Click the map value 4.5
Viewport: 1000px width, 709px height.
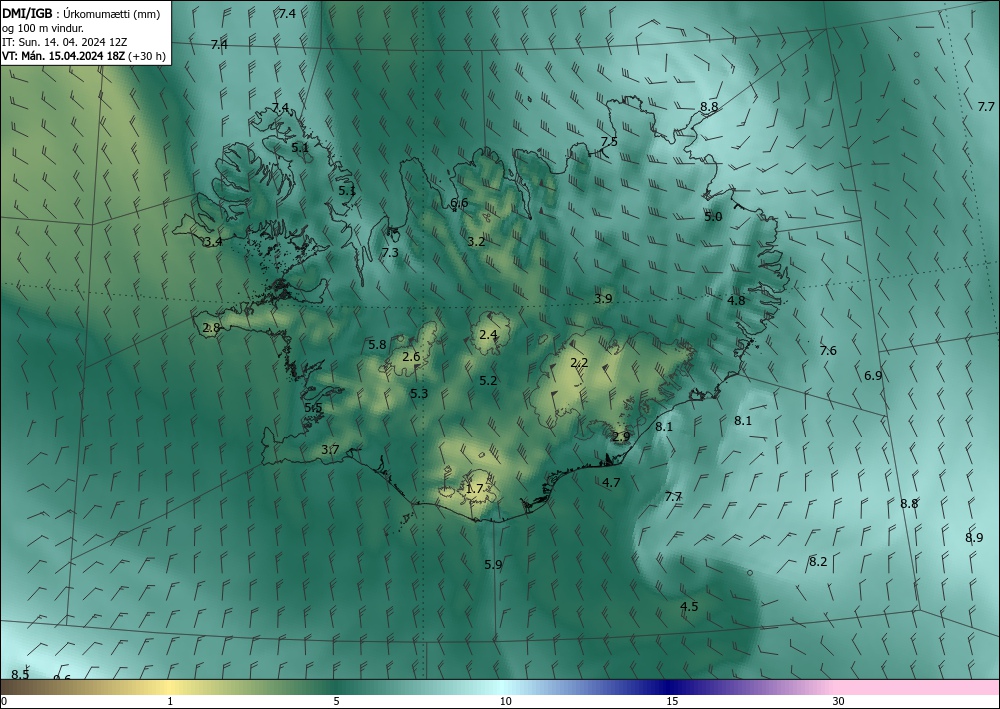[689, 606]
